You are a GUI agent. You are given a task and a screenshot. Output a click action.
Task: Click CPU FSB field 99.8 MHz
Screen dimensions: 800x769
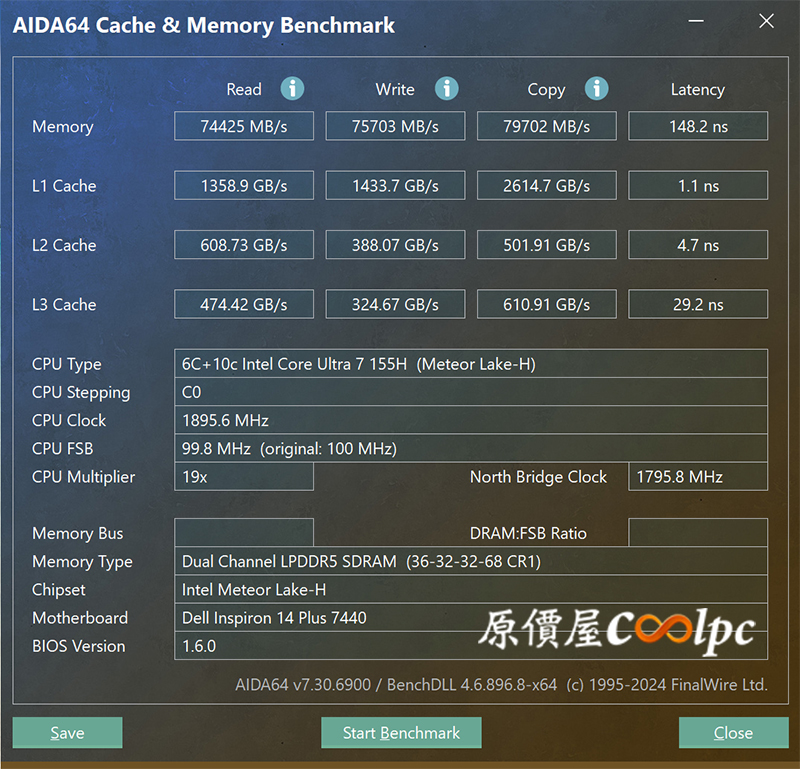click(471, 449)
